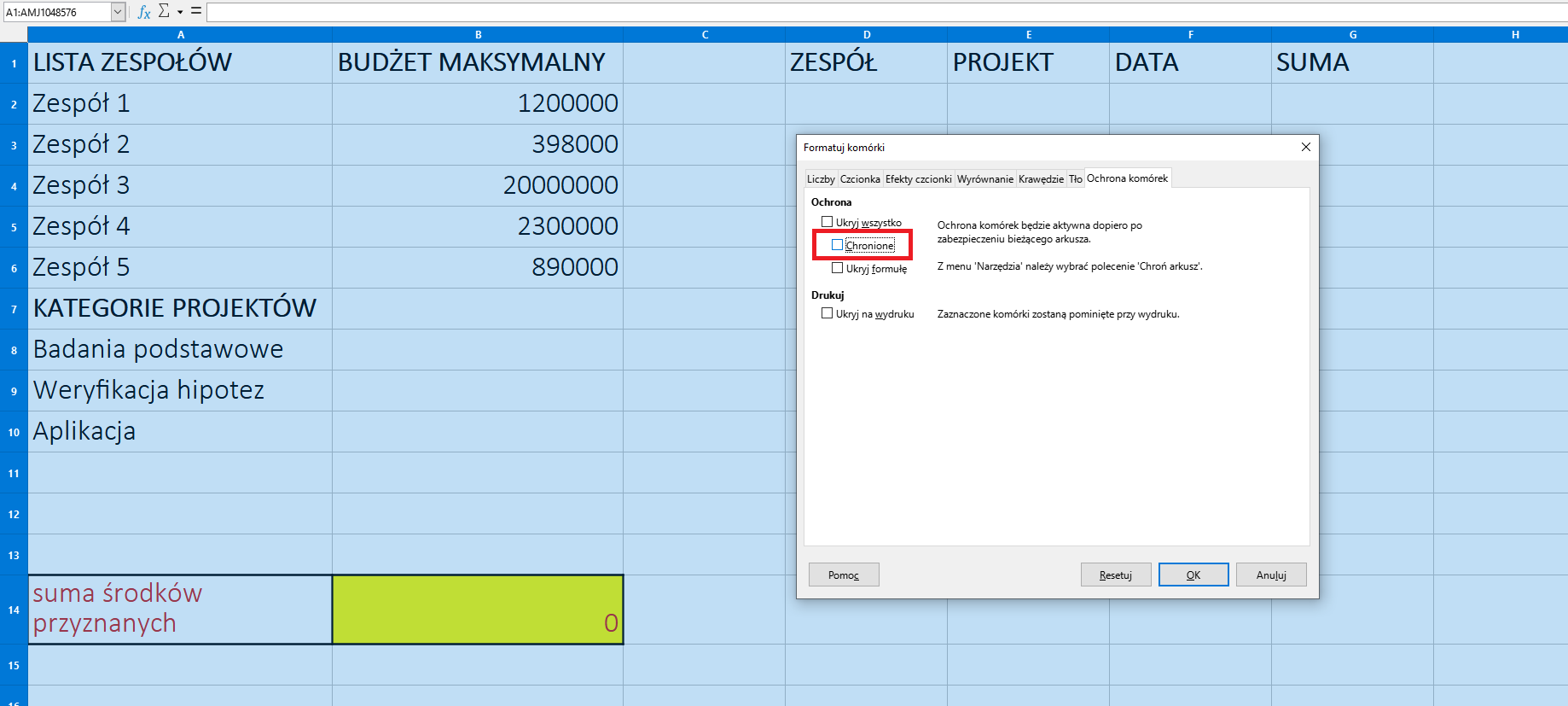1568x706 pixels.
Task: Select the Tło tab
Action: (x=1075, y=179)
